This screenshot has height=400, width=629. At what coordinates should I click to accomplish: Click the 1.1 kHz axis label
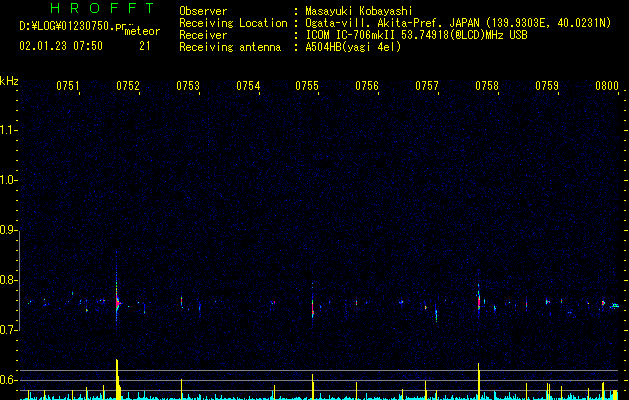[9, 130]
